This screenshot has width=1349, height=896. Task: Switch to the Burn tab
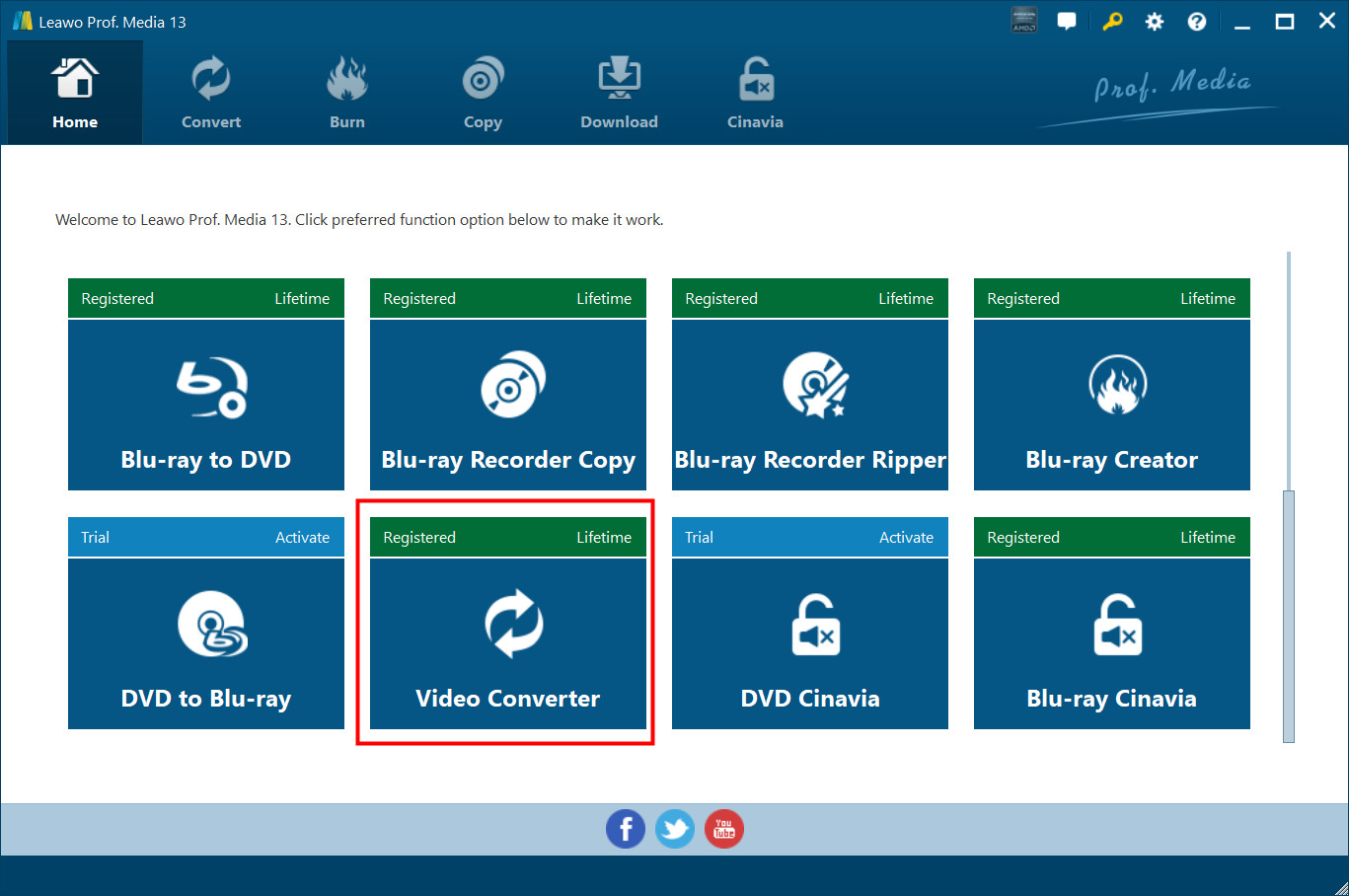[x=347, y=95]
